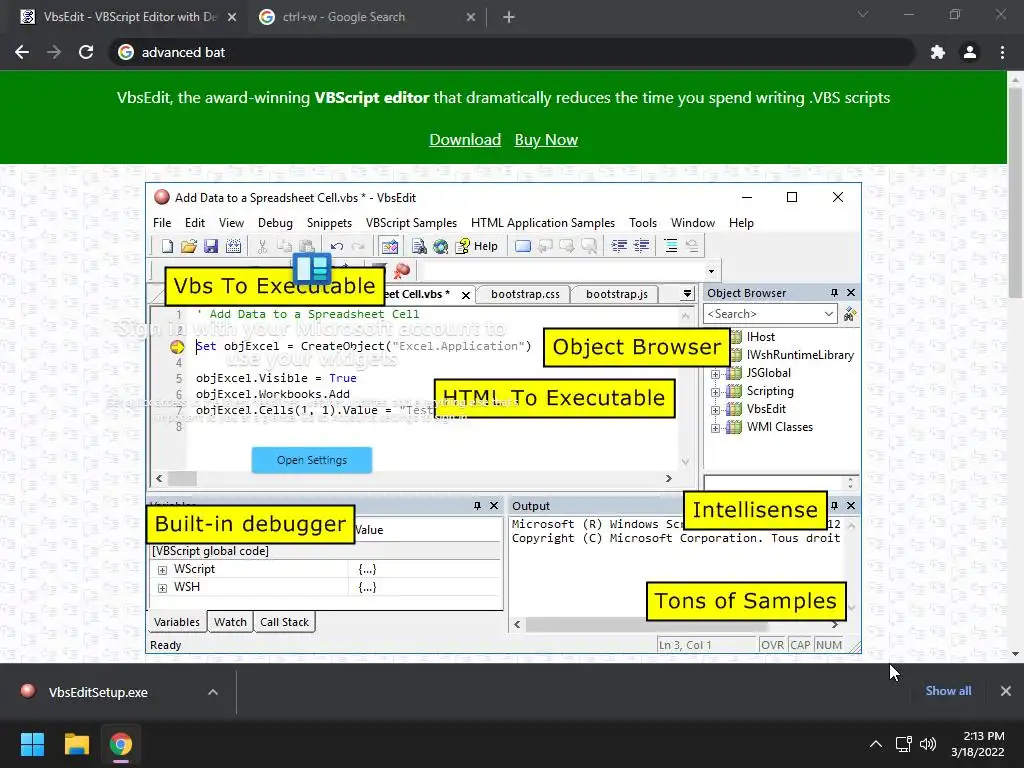Open Windows Start menu
The image size is (1024, 768).
pos(32,744)
